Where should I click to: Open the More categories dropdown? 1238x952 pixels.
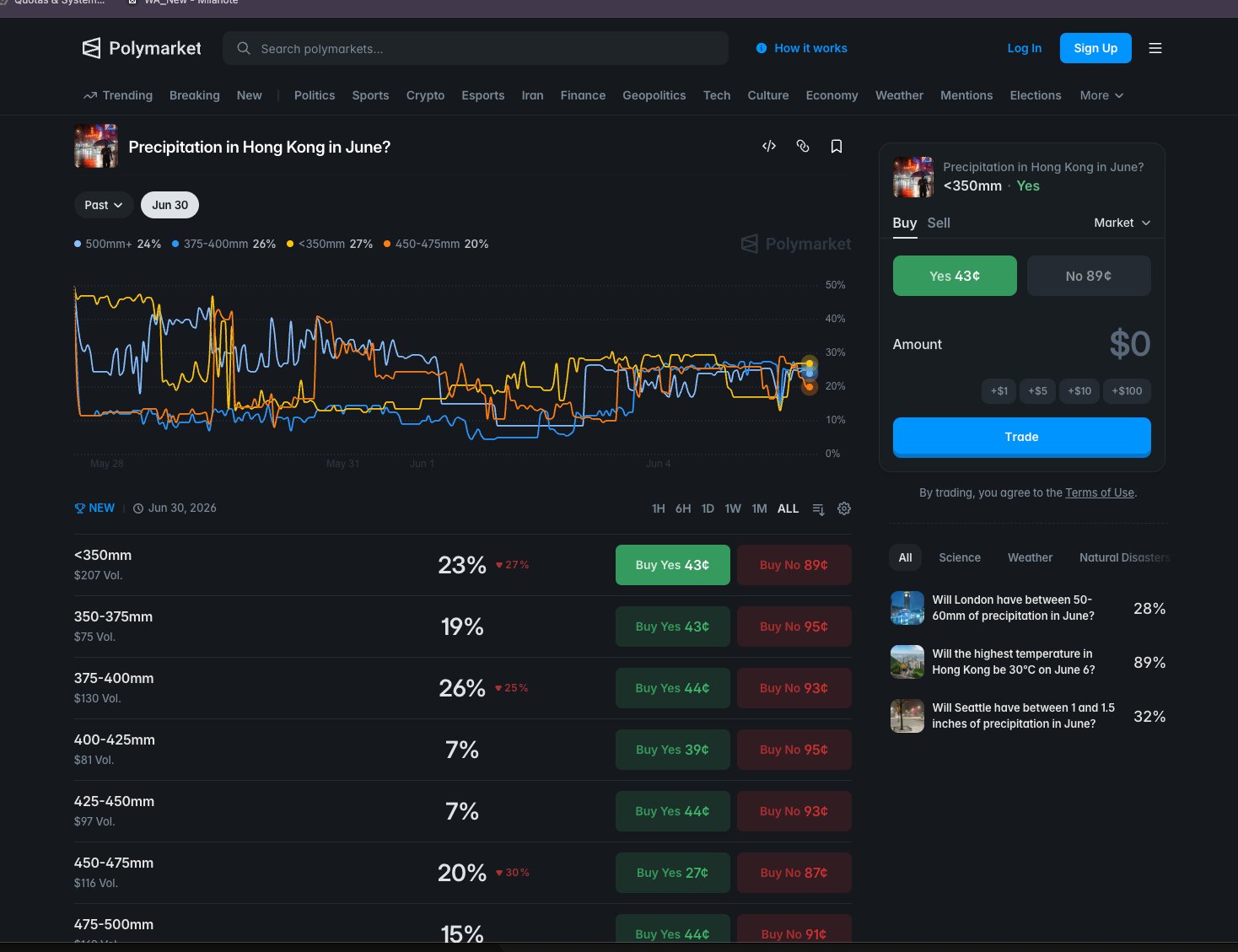tap(1101, 95)
